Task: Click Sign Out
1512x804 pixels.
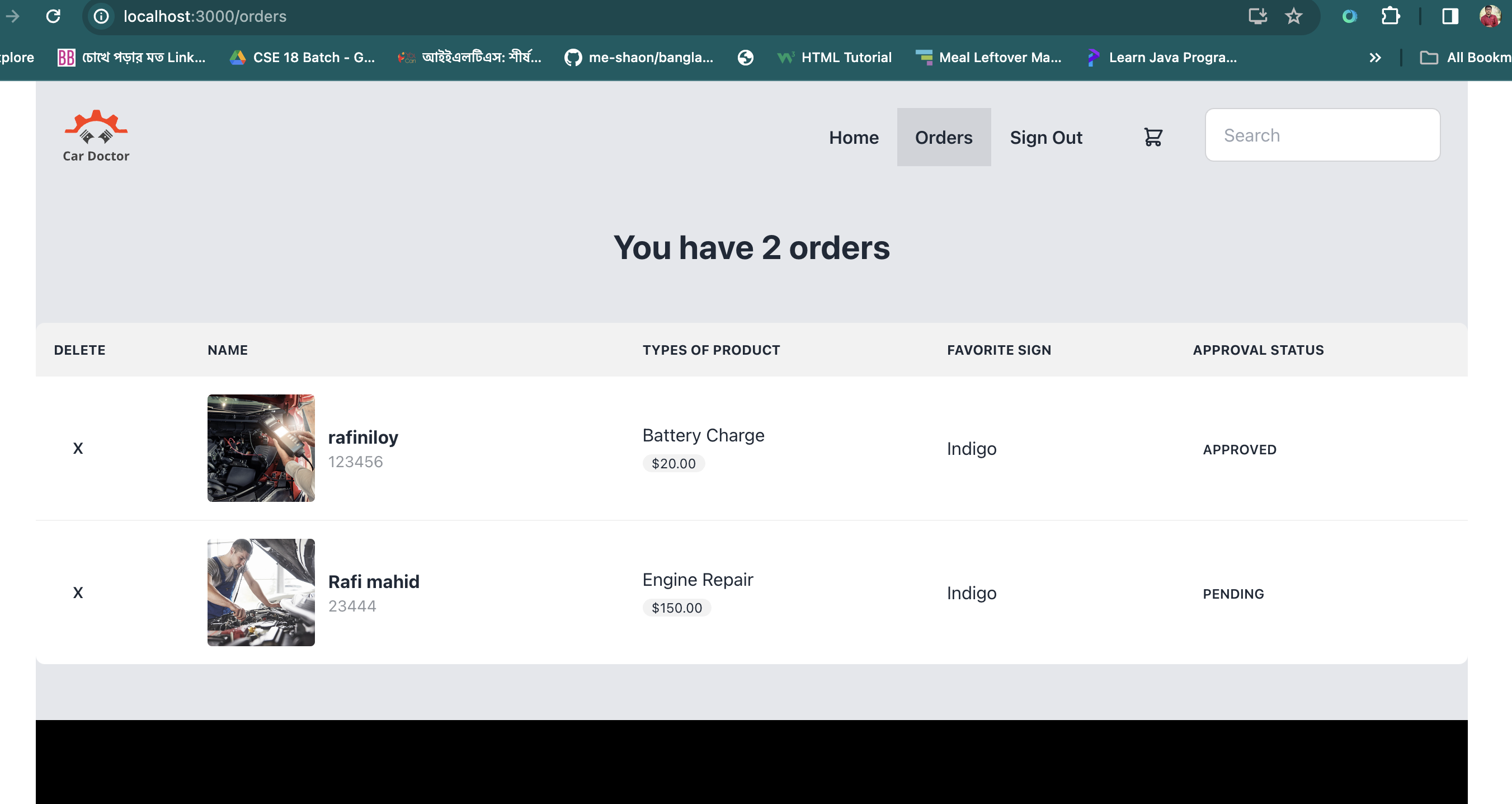Action: (x=1046, y=137)
